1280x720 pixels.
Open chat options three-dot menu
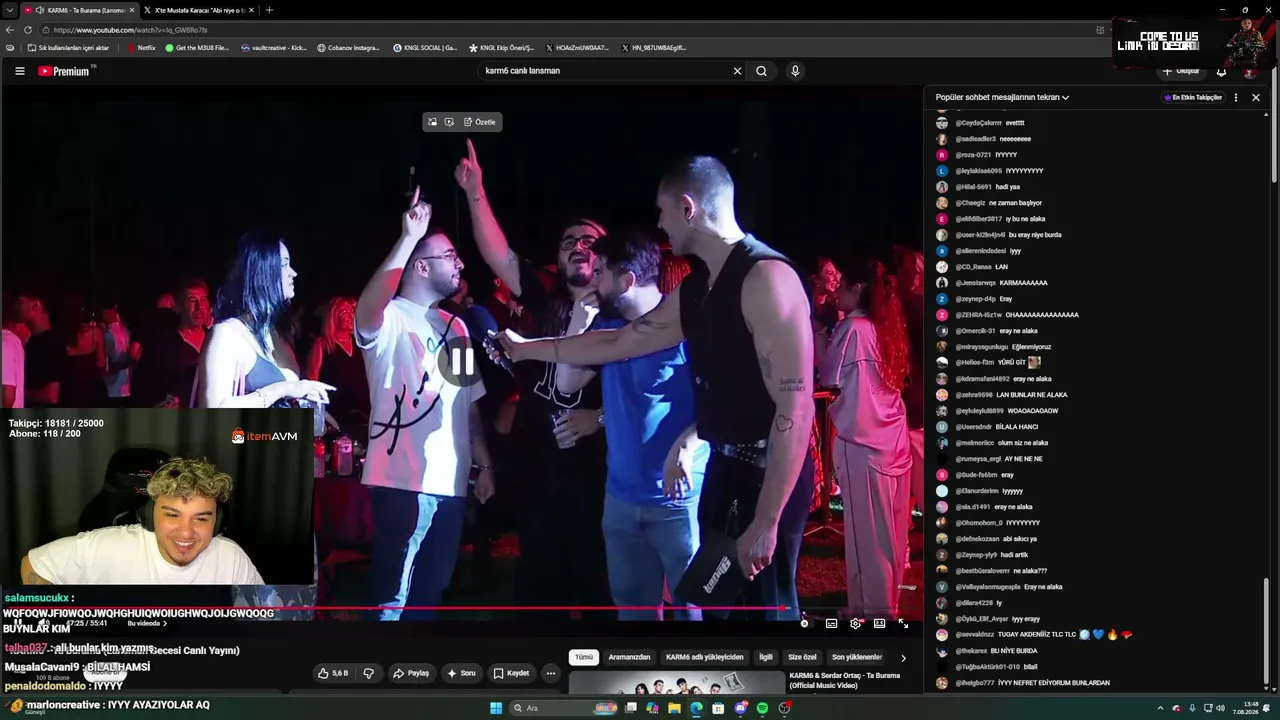1236,97
